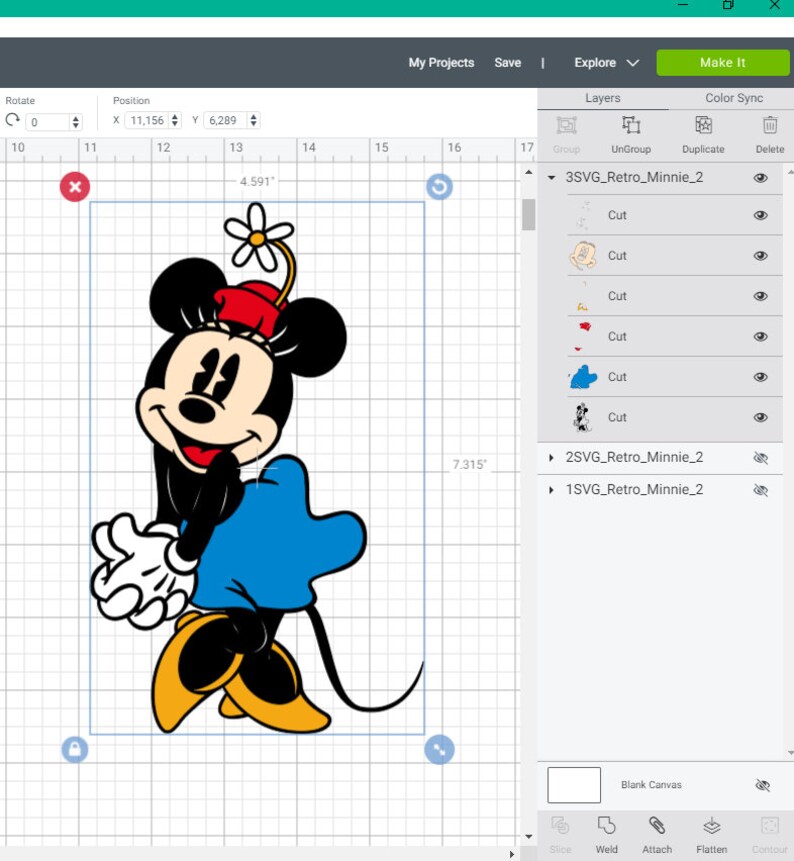The width and height of the screenshot is (794, 861).
Task: Select the 1SVG_Retro_Minnie_2 layer name
Action: click(634, 489)
